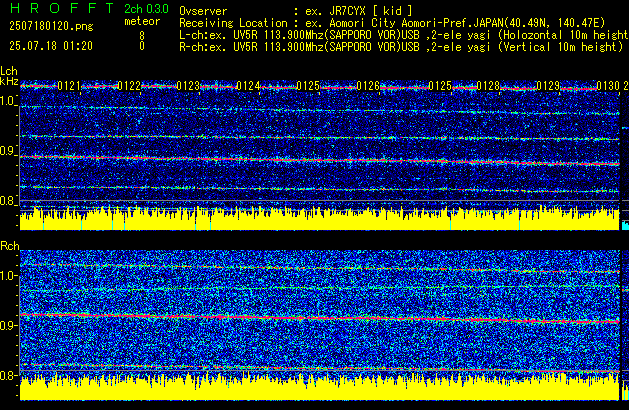This screenshot has width=629, height=410.
Task: Select the meteor count value '0'
Action: 142,46
